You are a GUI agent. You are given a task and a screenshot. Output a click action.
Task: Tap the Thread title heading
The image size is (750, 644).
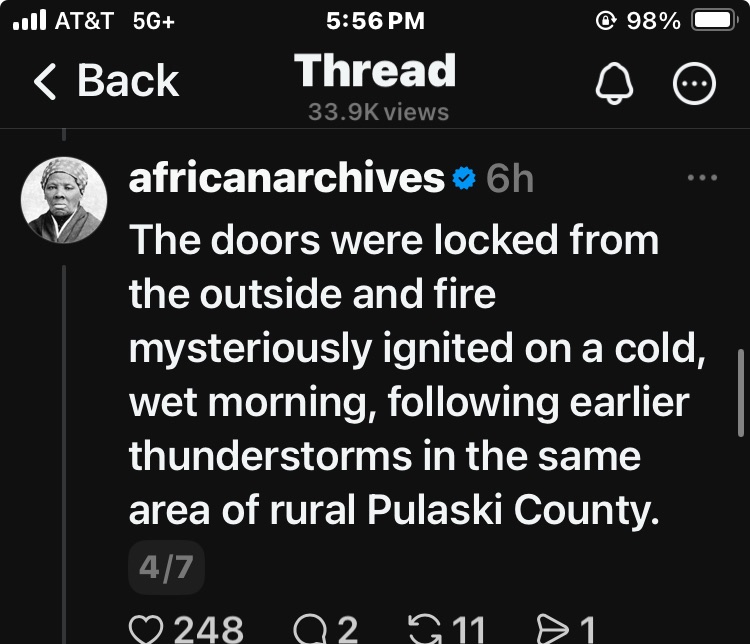coord(375,71)
